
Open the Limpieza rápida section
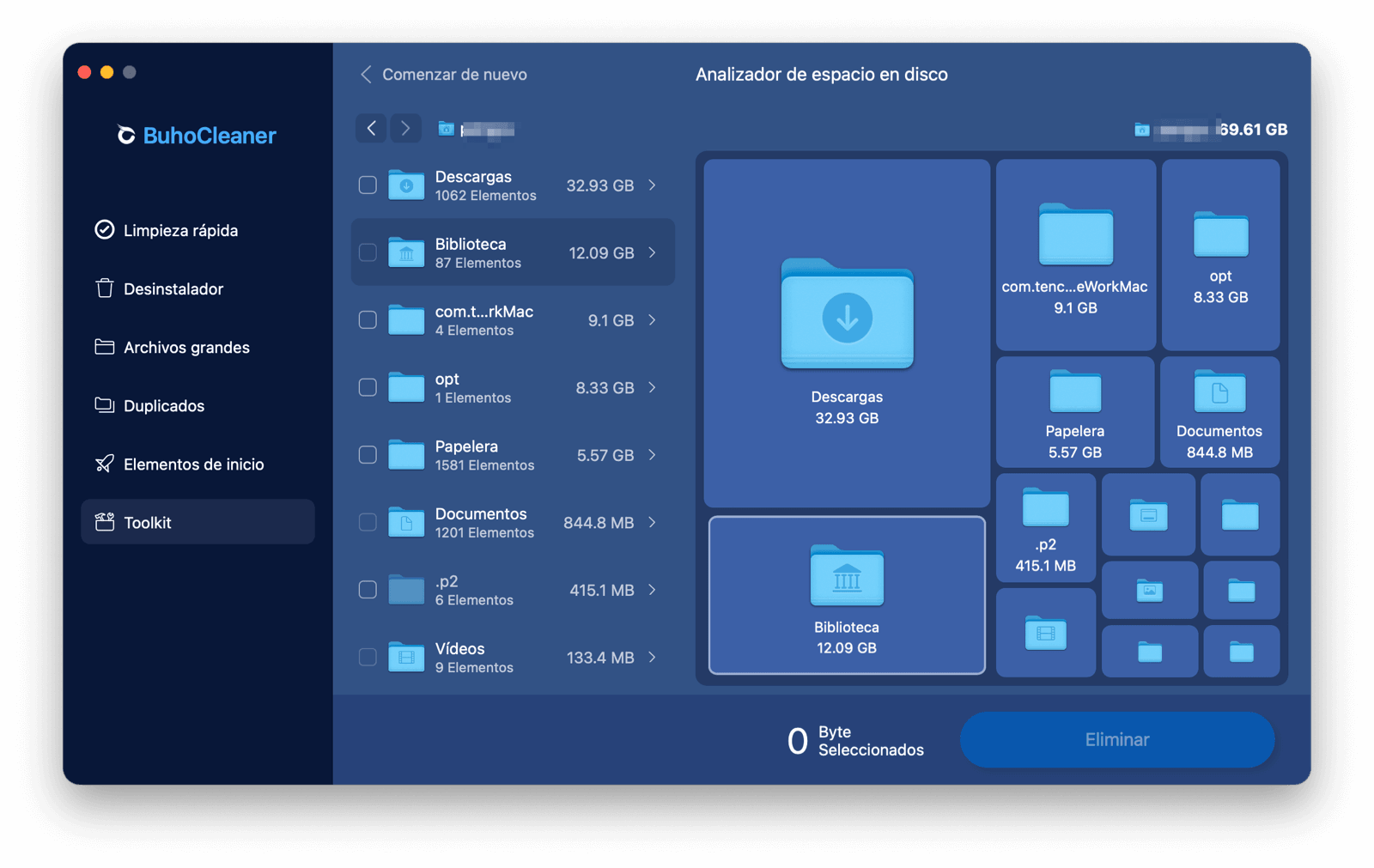click(x=198, y=230)
